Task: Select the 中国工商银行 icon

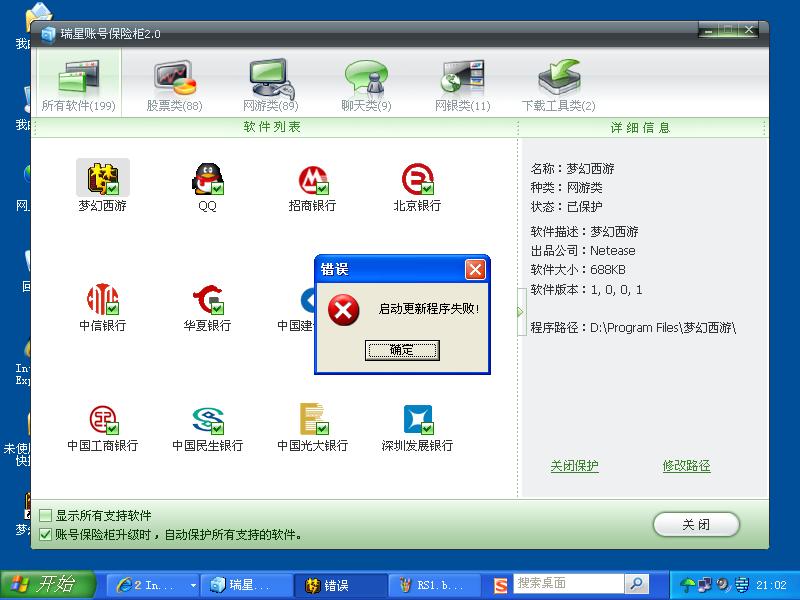Action: click(x=104, y=419)
